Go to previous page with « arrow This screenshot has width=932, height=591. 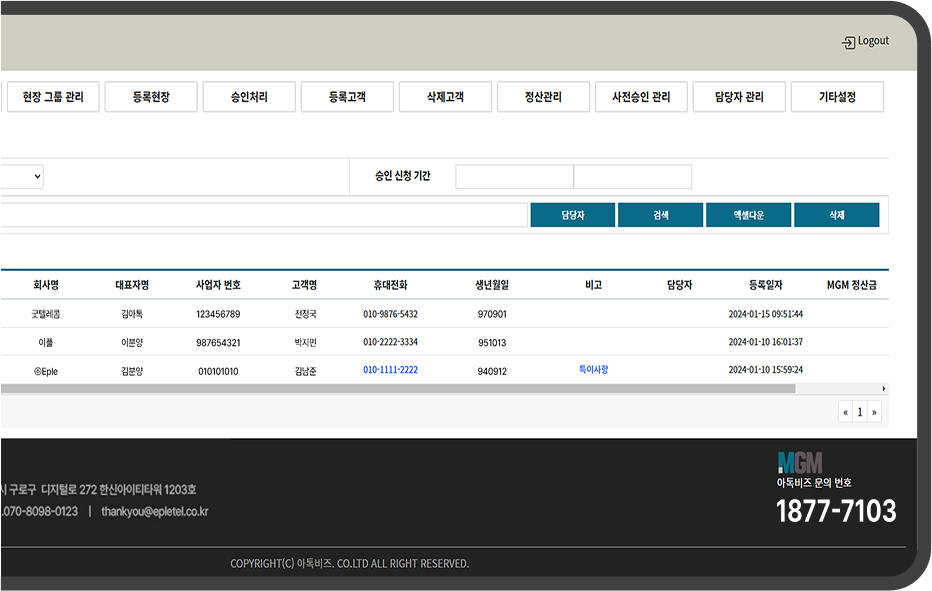(x=845, y=412)
